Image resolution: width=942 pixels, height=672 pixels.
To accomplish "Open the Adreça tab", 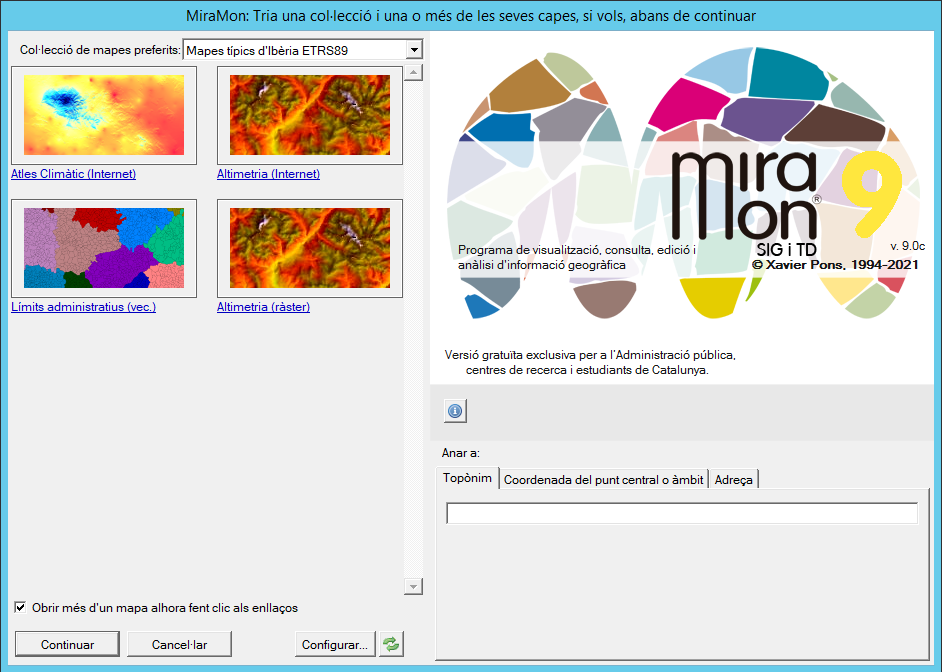I will [734, 479].
